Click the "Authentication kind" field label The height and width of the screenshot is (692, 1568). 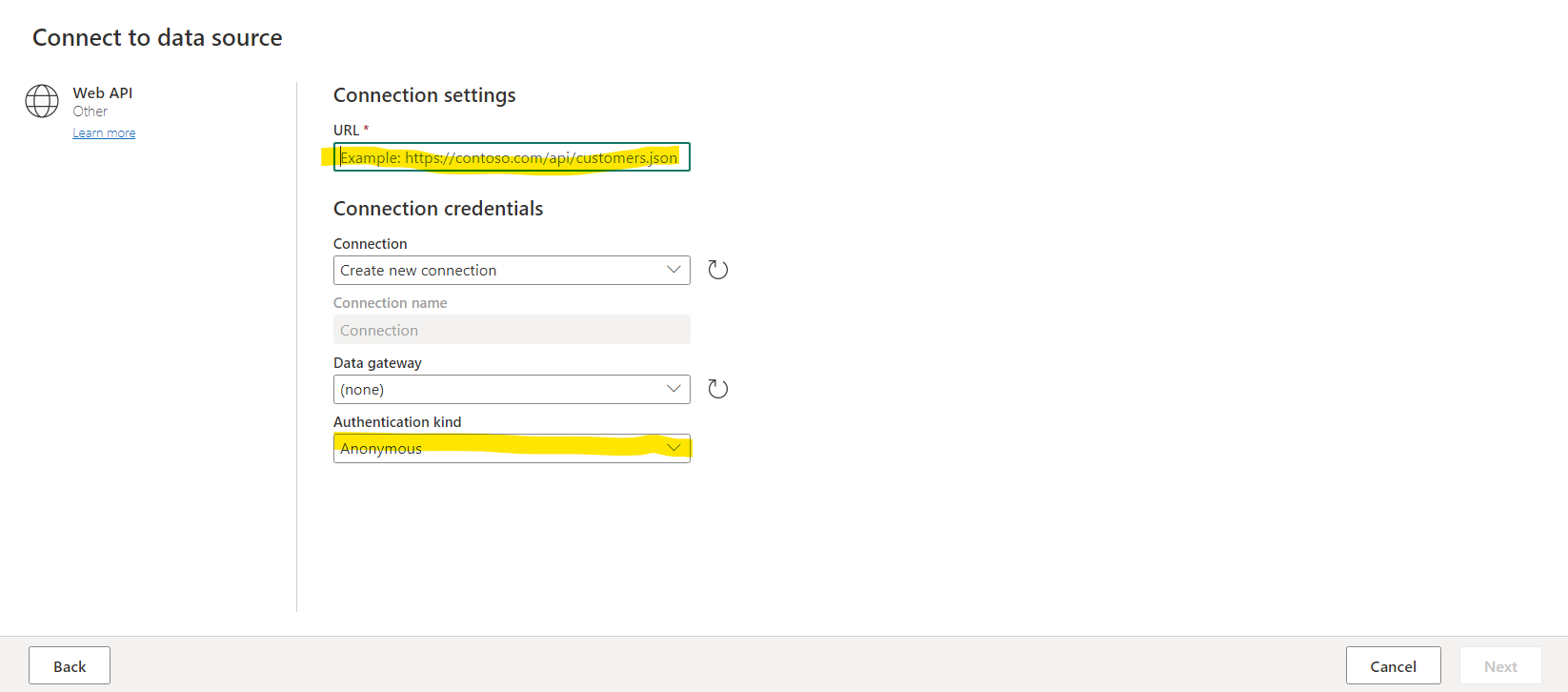[x=397, y=422]
